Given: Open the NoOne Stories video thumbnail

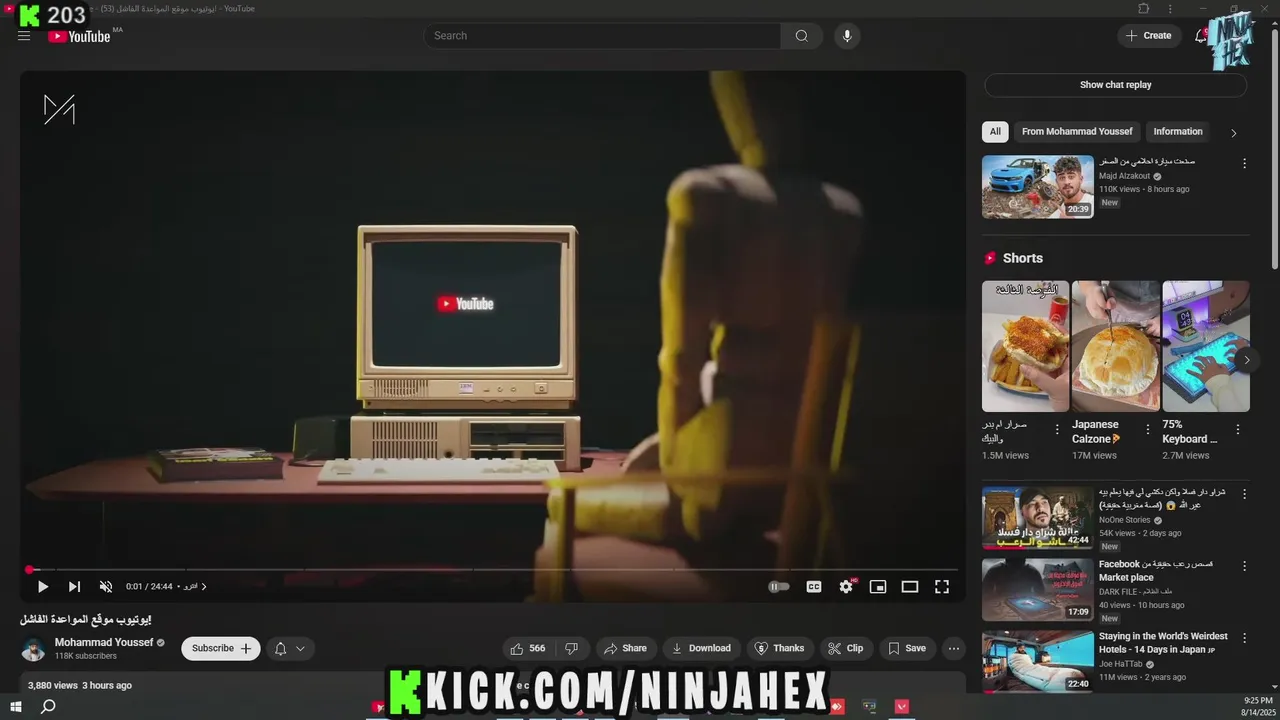Looking at the screenshot, I should (1038, 518).
